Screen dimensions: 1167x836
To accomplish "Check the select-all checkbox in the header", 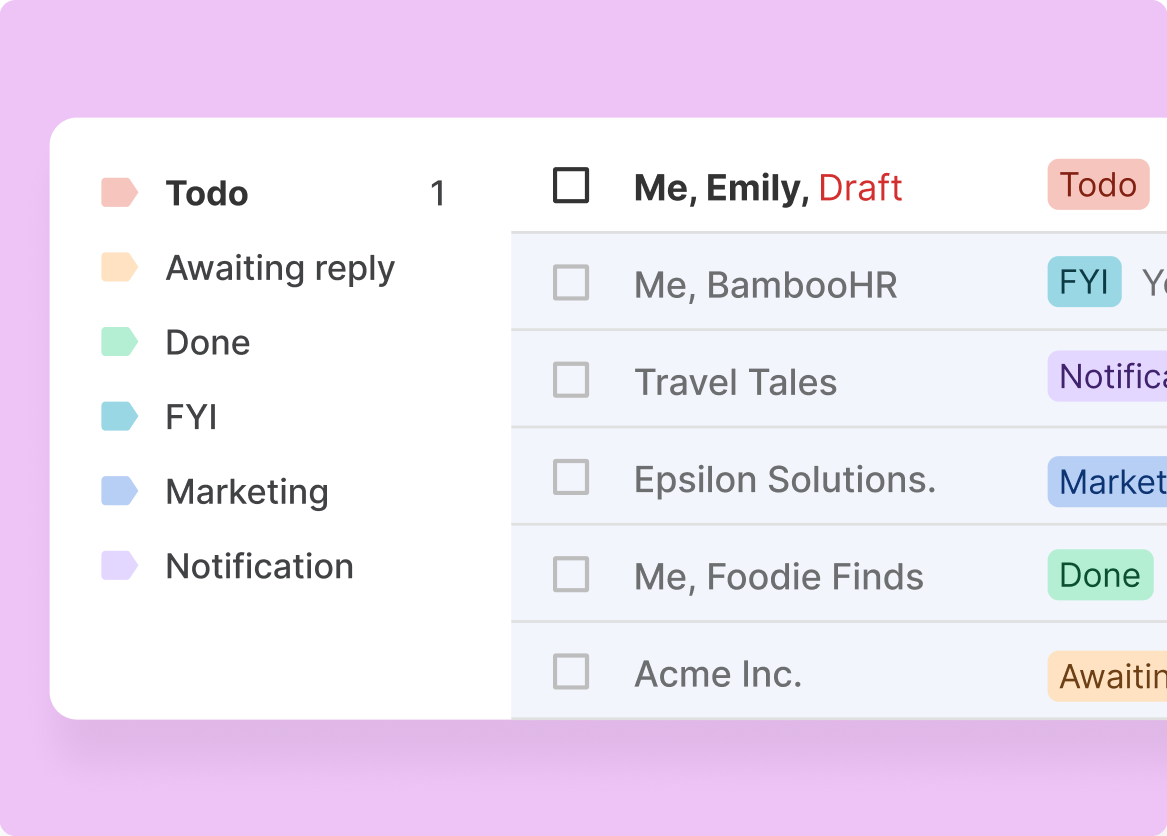I will point(571,185).
